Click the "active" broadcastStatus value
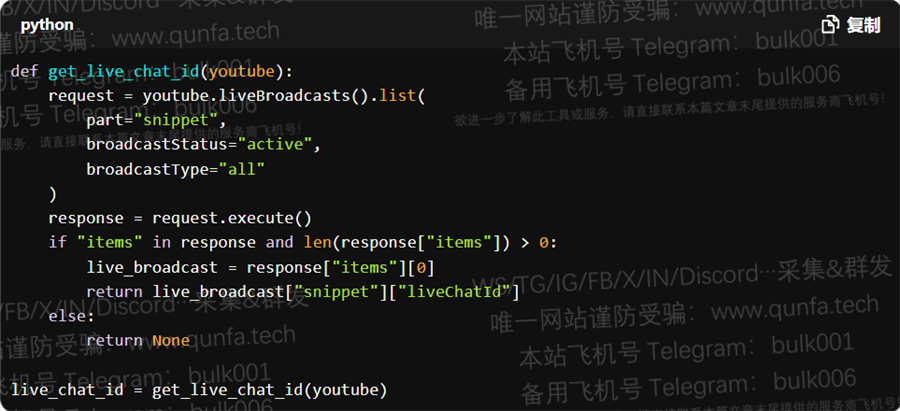Viewport: 900px width, 411px height. point(274,144)
